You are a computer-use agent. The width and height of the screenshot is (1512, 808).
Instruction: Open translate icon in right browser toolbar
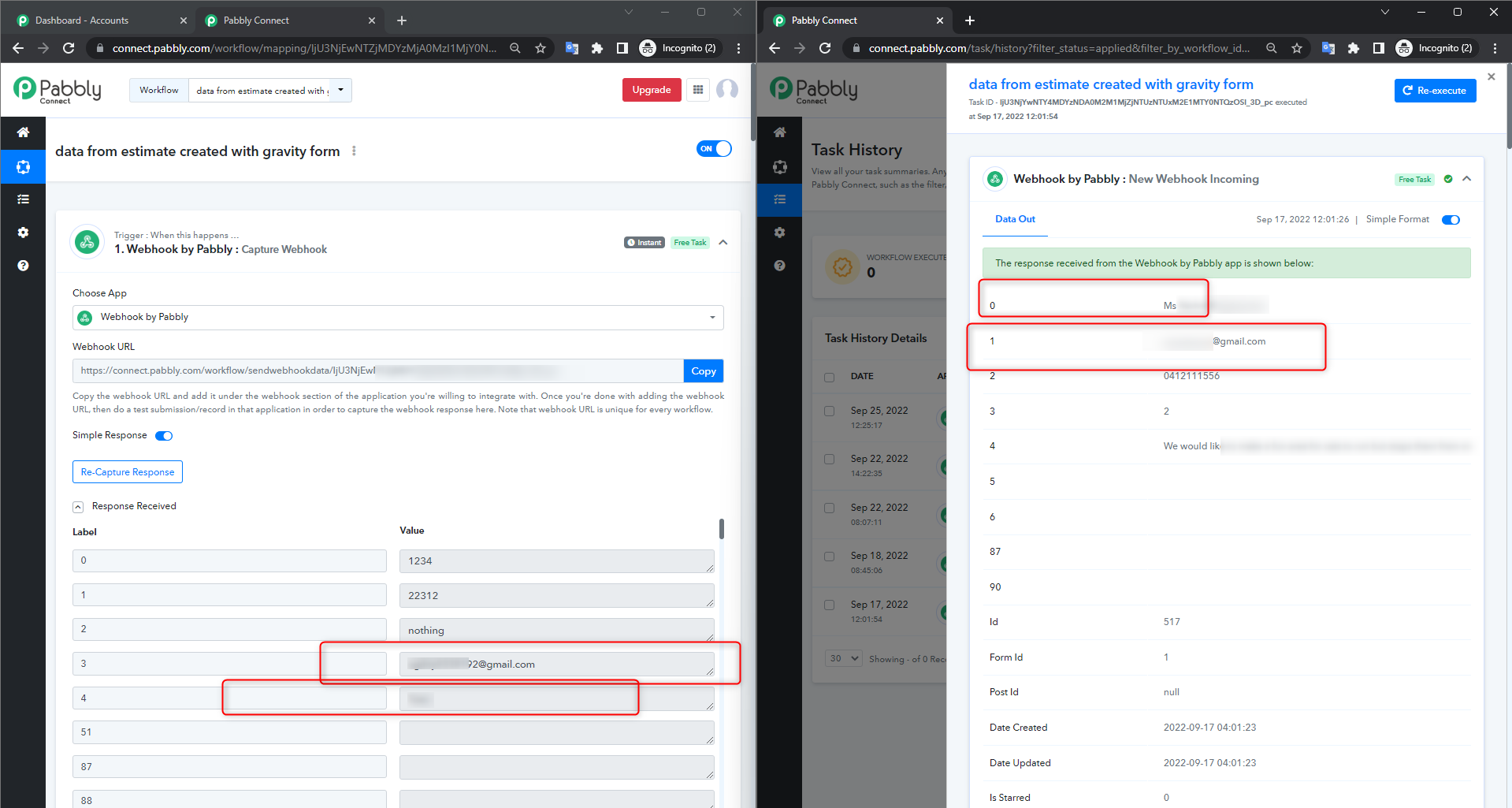[x=1328, y=48]
